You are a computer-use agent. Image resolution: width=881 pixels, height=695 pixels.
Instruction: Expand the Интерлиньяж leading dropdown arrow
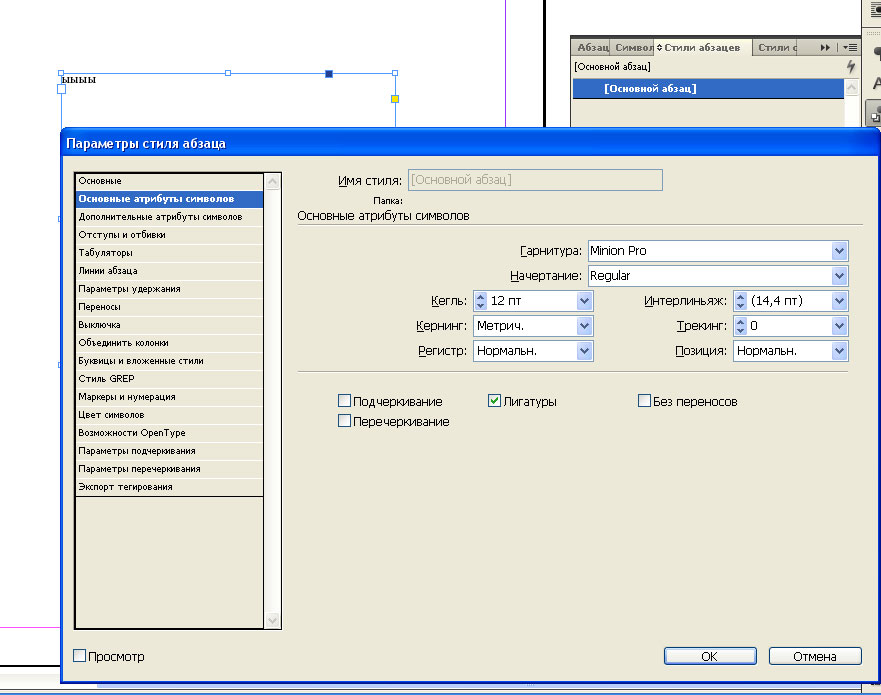[839, 301]
